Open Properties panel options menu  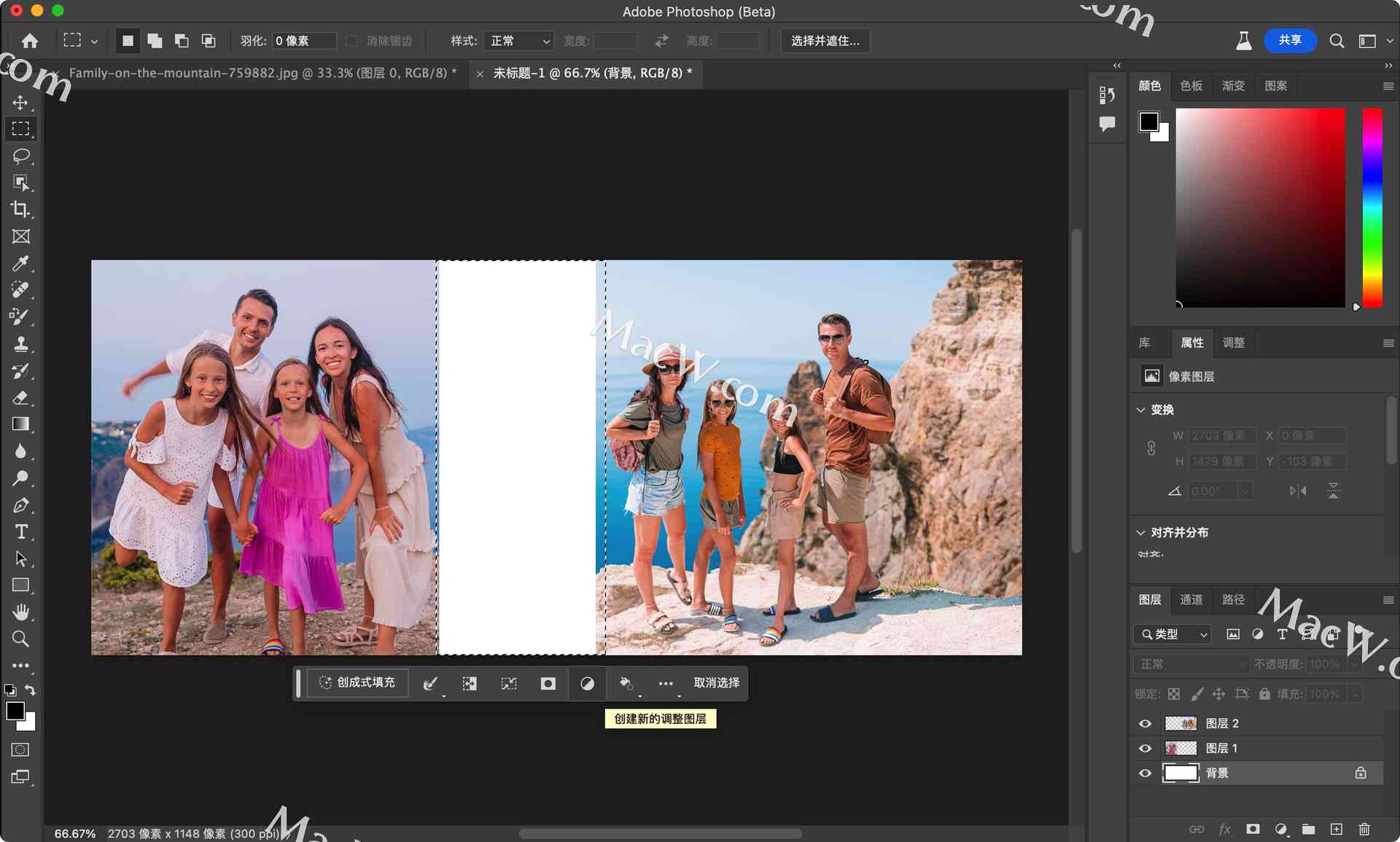tap(1388, 343)
